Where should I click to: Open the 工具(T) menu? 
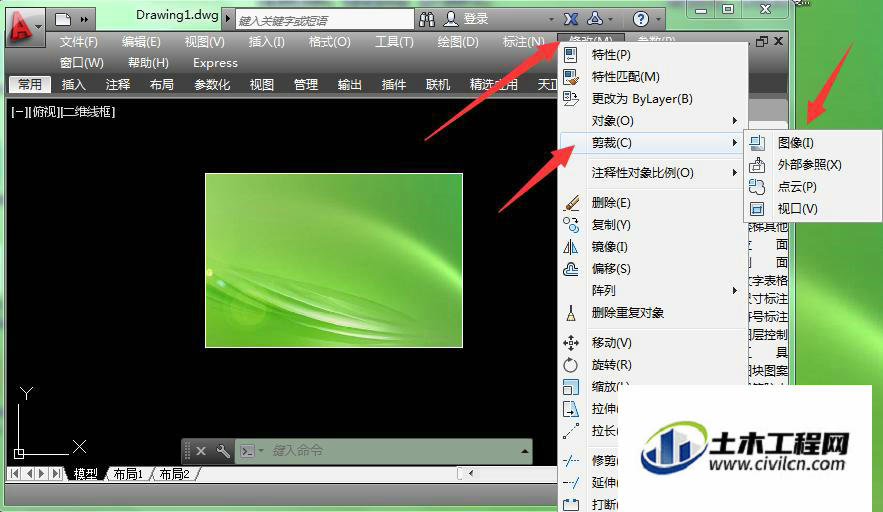394,42
